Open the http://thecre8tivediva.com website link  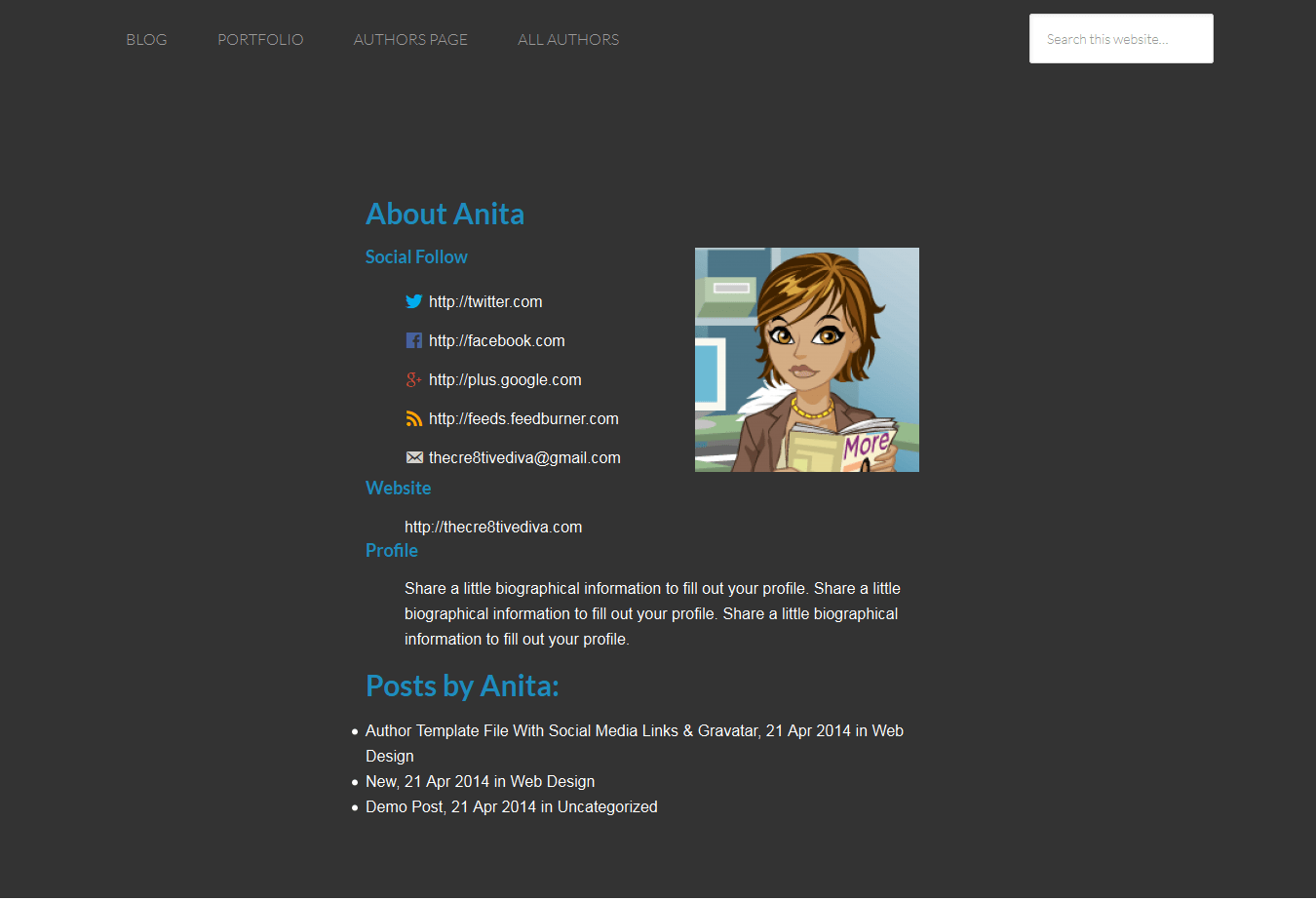tap(493, 526)
